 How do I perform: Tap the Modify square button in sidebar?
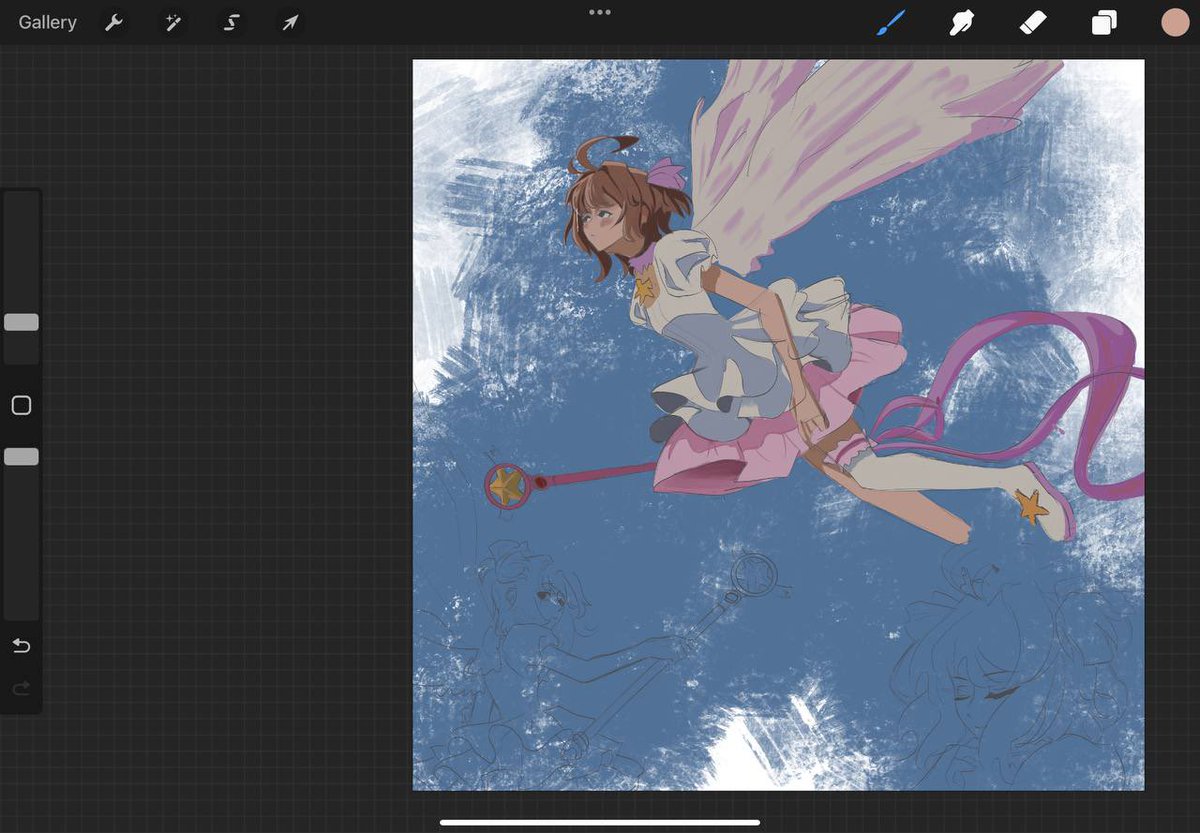tap(21, 405)
